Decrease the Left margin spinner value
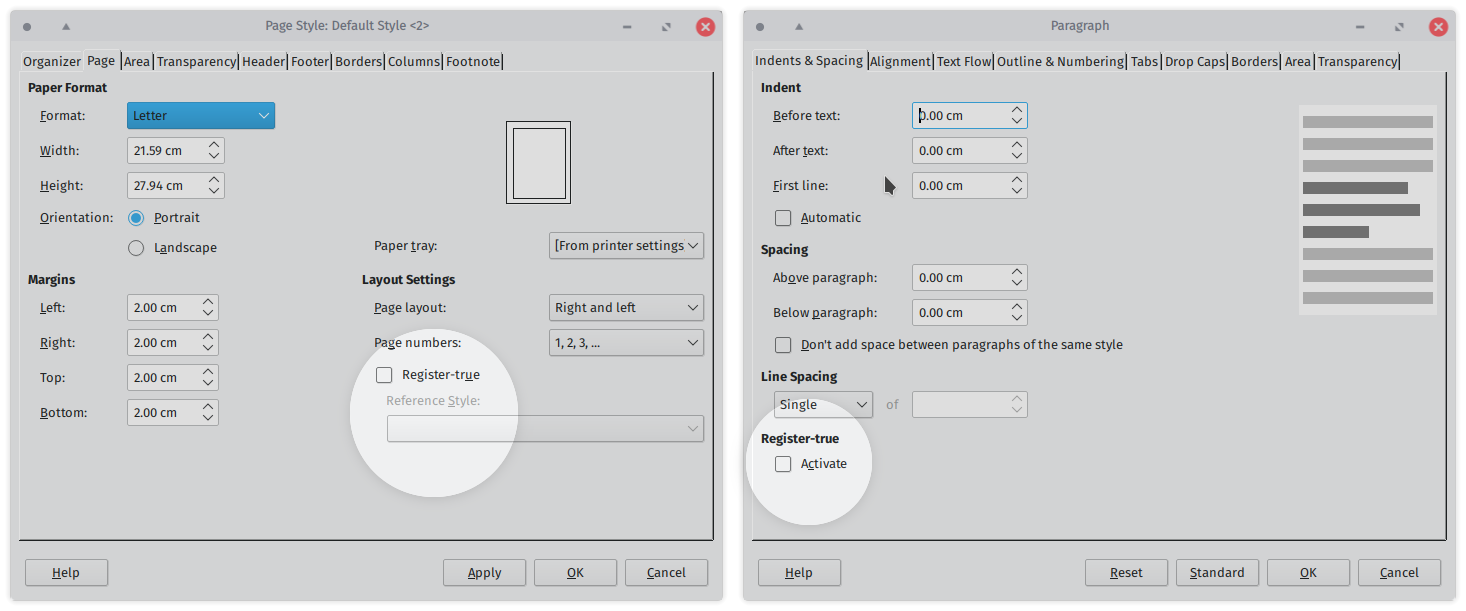 pyautogui.click(x=208, y=314)
